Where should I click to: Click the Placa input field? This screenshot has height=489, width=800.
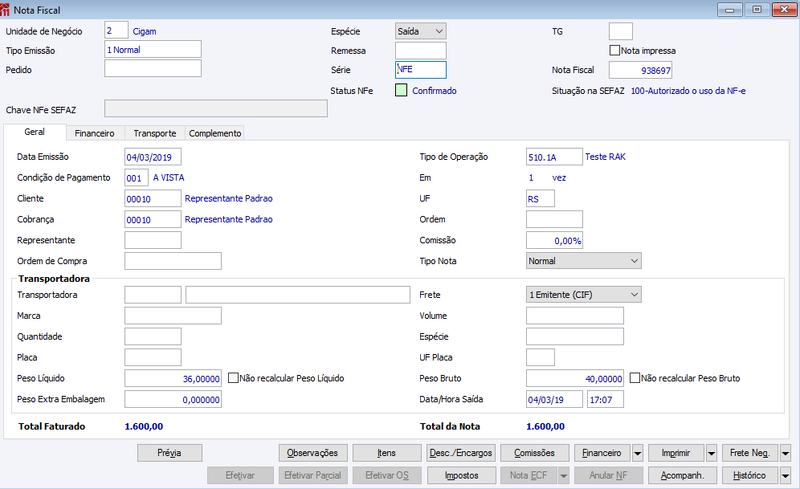point(153,357)
